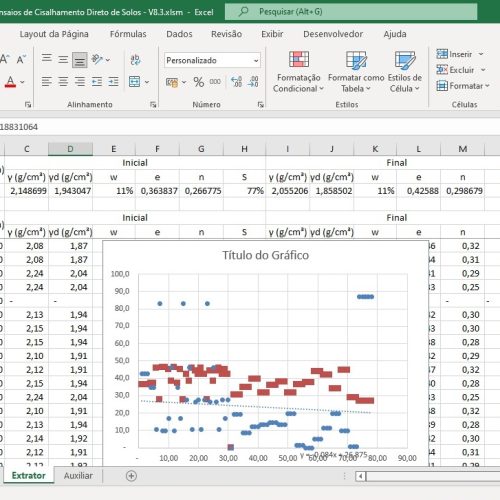Select cell with value 2,055206
This screenshot has width=500, height=500.
[288, 191]
